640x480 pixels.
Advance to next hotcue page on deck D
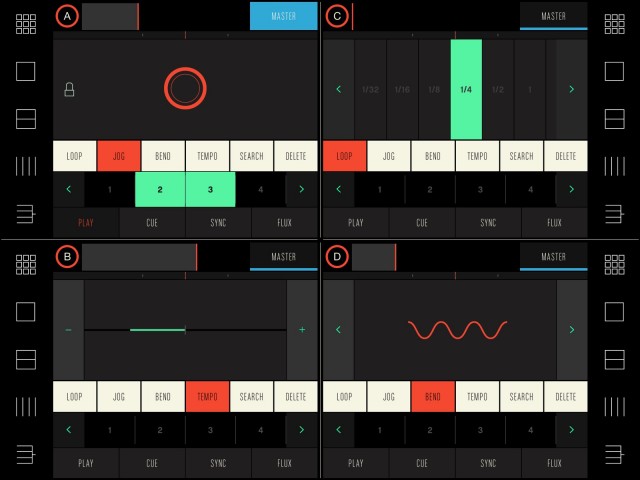(571, 430)
